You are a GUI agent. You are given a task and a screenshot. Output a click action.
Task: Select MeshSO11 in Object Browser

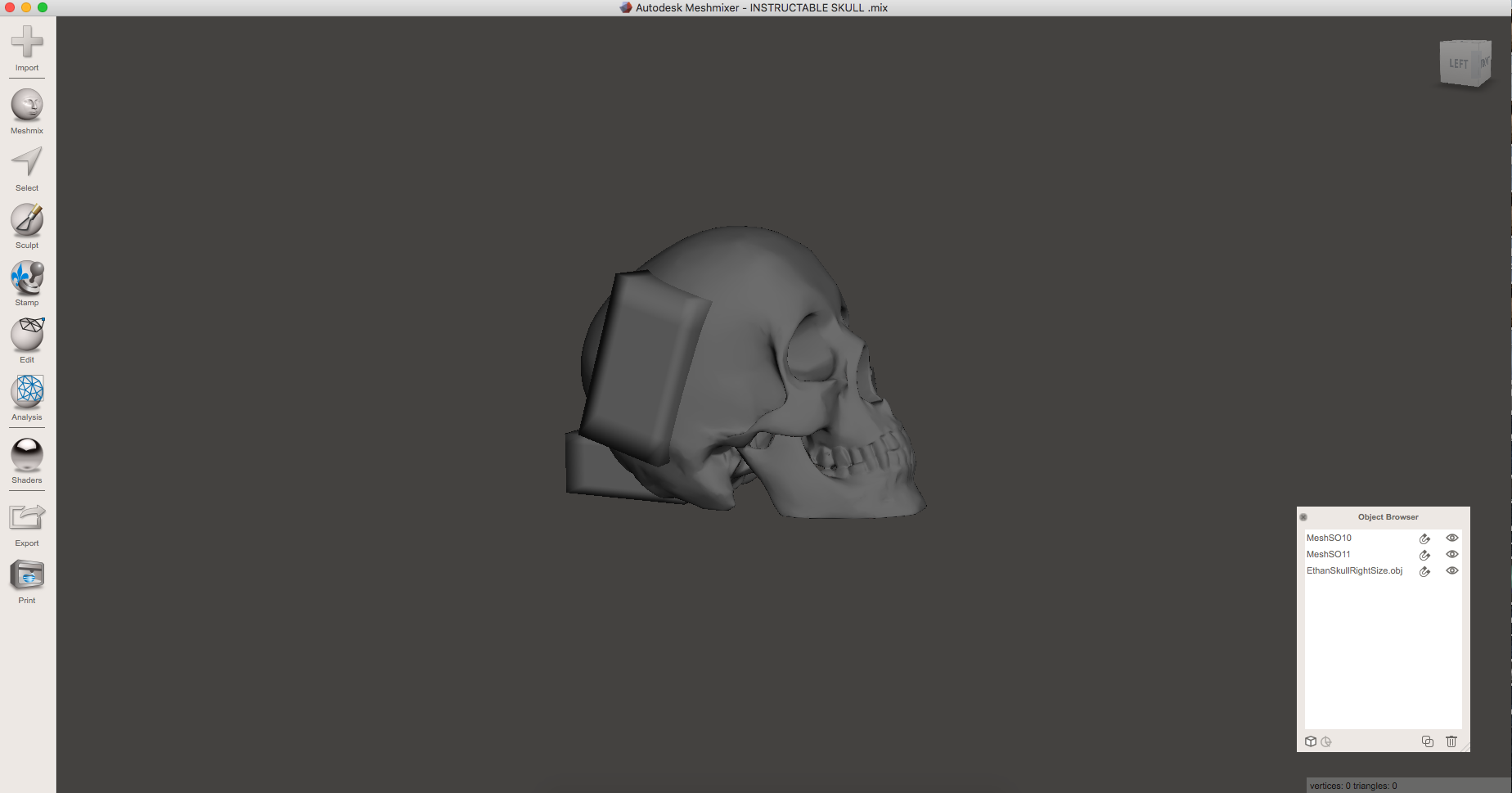1329,554
